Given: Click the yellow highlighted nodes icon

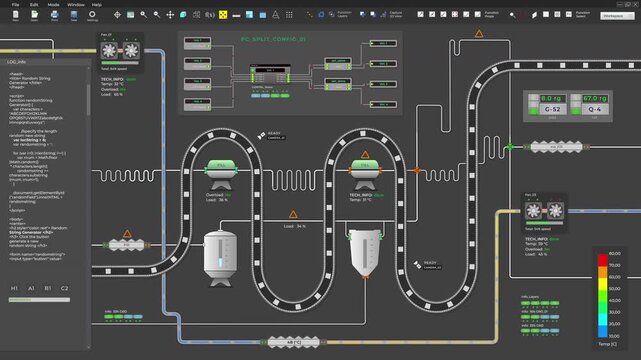Looking at the screenshot, I should click(223, 15).
